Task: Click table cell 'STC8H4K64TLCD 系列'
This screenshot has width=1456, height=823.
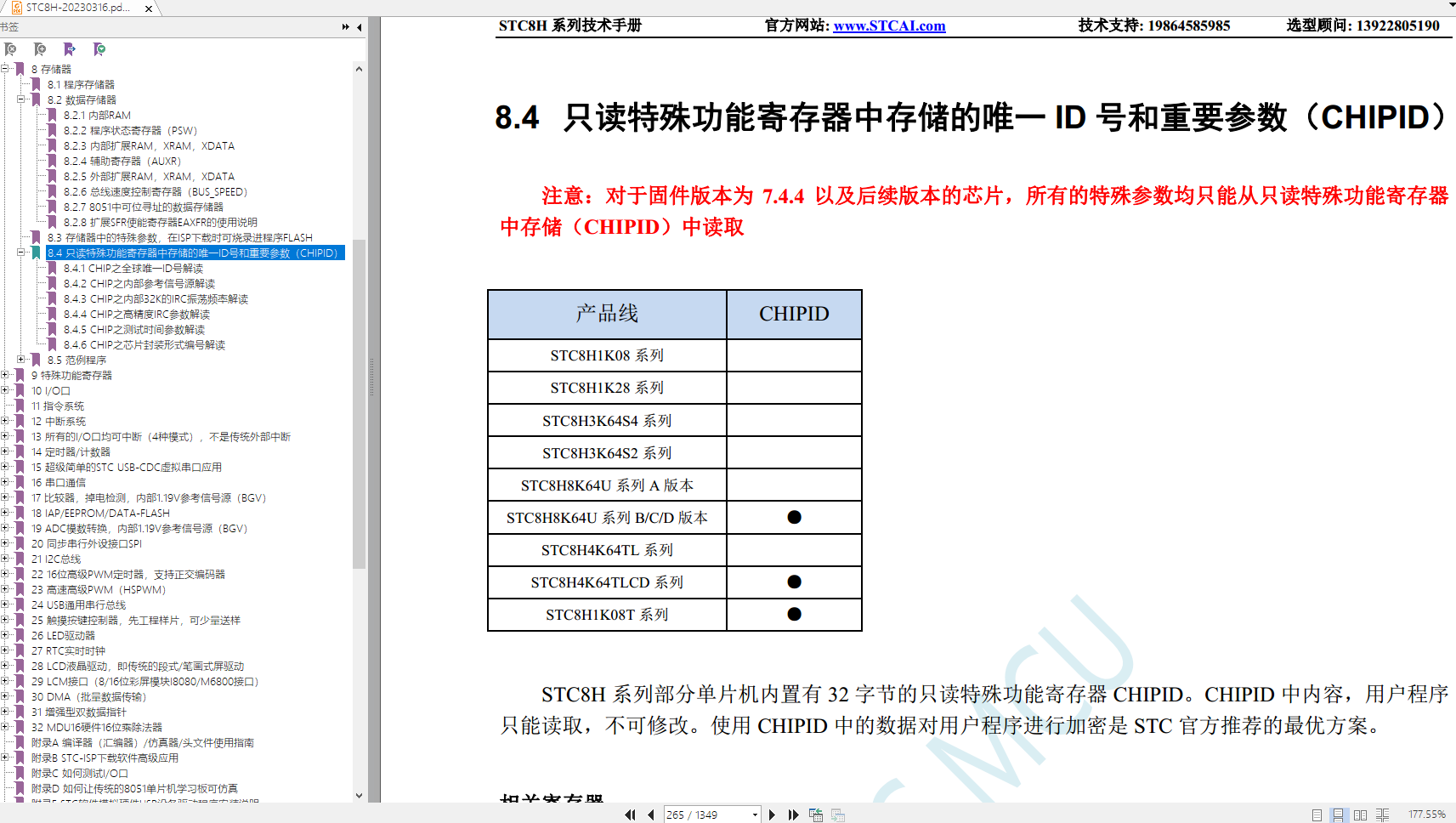Action: click(607, 582)
